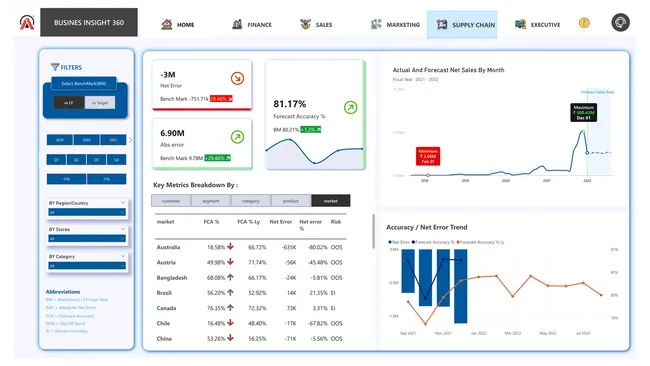This screenshot has width=650, height=366.
Task: Click the green arrow icon on Forecast Accuracy card
Action: coord(350,107)
